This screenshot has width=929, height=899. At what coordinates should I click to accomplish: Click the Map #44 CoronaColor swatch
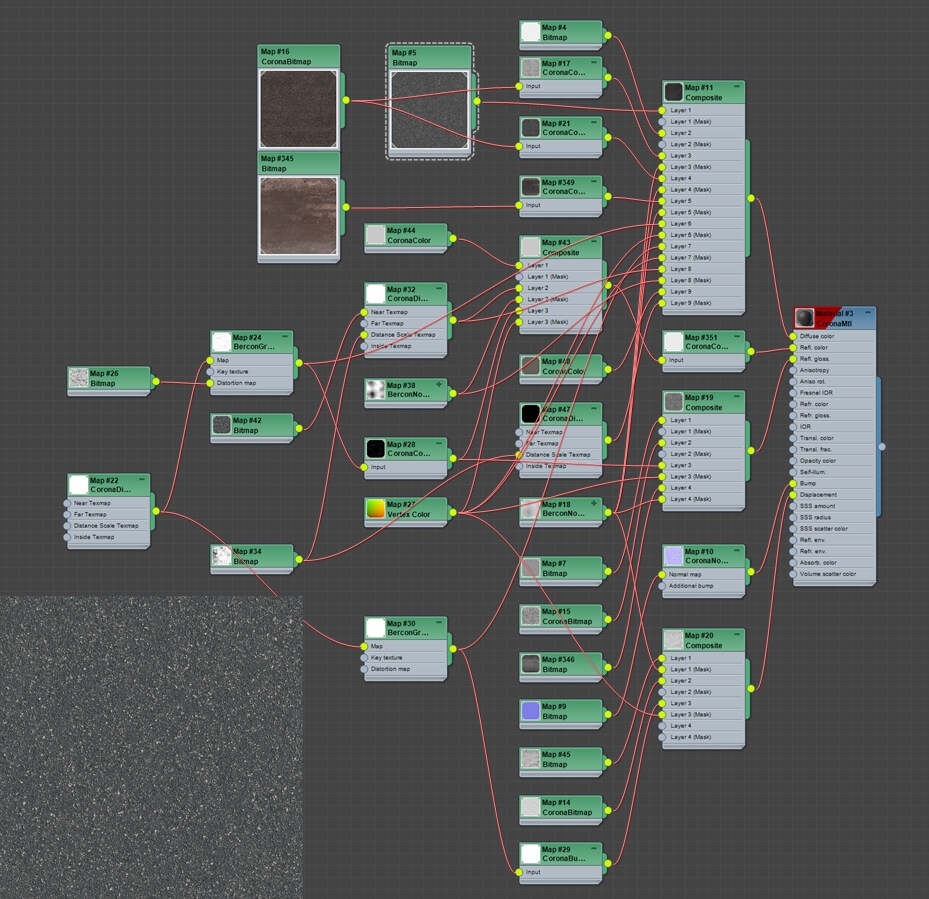coord(376,235)
